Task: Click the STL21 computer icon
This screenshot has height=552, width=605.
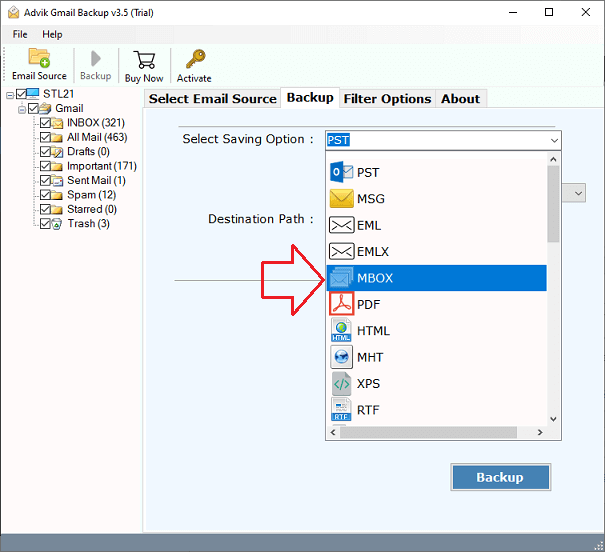Action: [32, 93]
